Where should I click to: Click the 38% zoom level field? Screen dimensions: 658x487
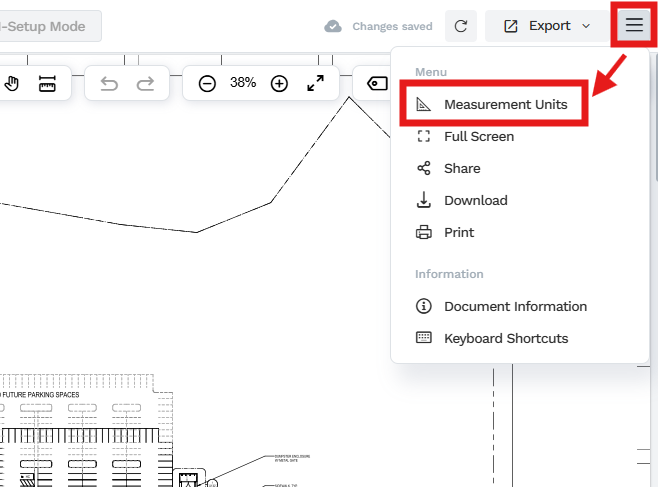[x=243, y=83]
